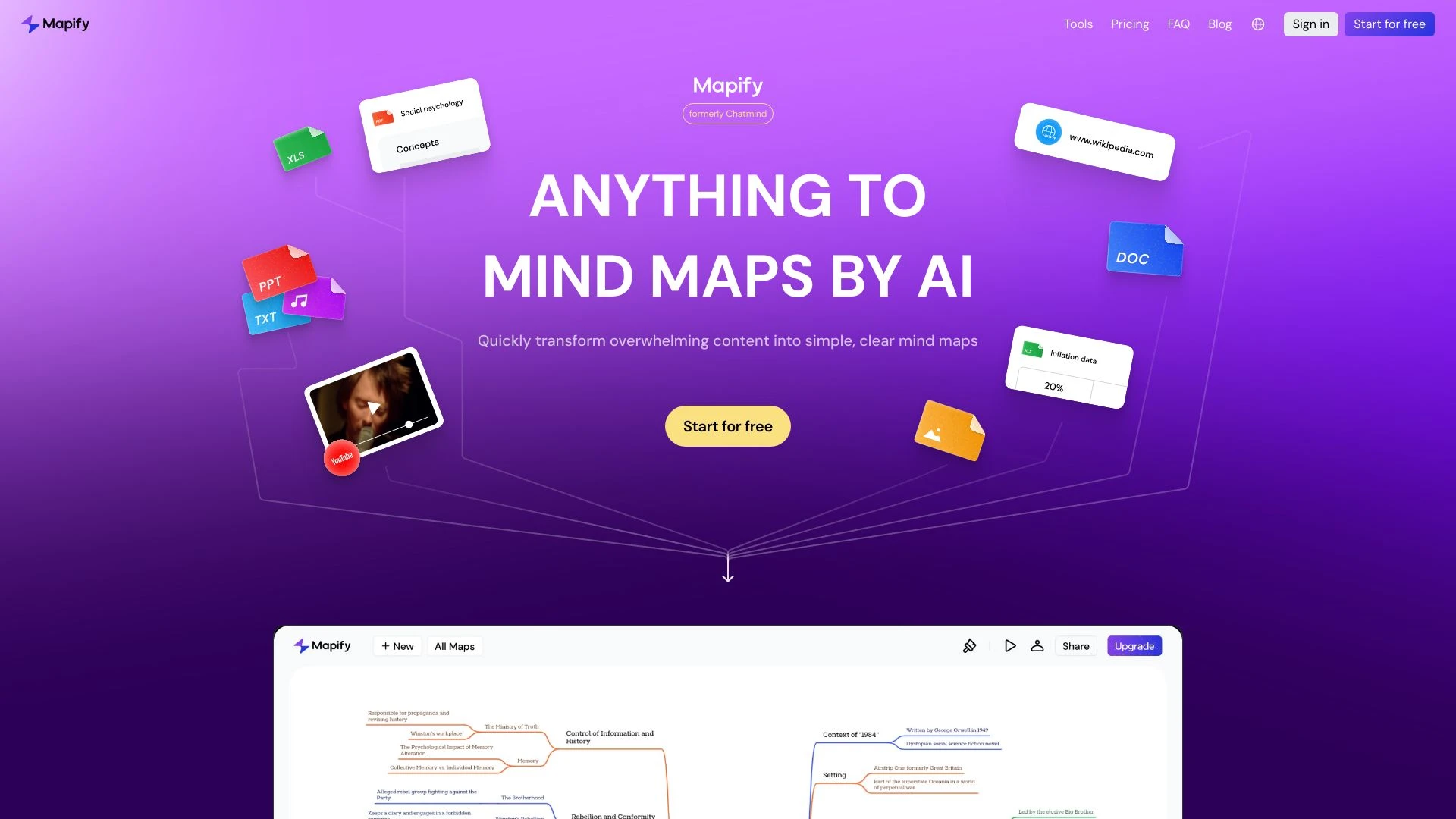Click the All Maps tab
This screenshot has height=819, width=1456.
(454, 646)
